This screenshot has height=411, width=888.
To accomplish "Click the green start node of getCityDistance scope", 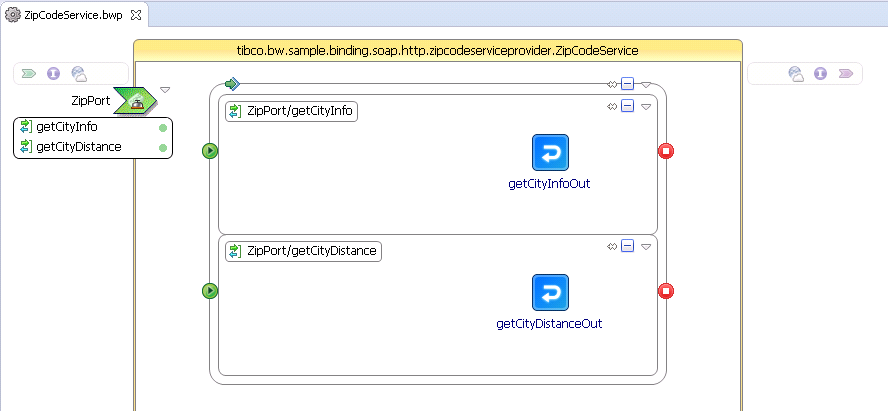I will pyautogui.click(x=210, y=291).
